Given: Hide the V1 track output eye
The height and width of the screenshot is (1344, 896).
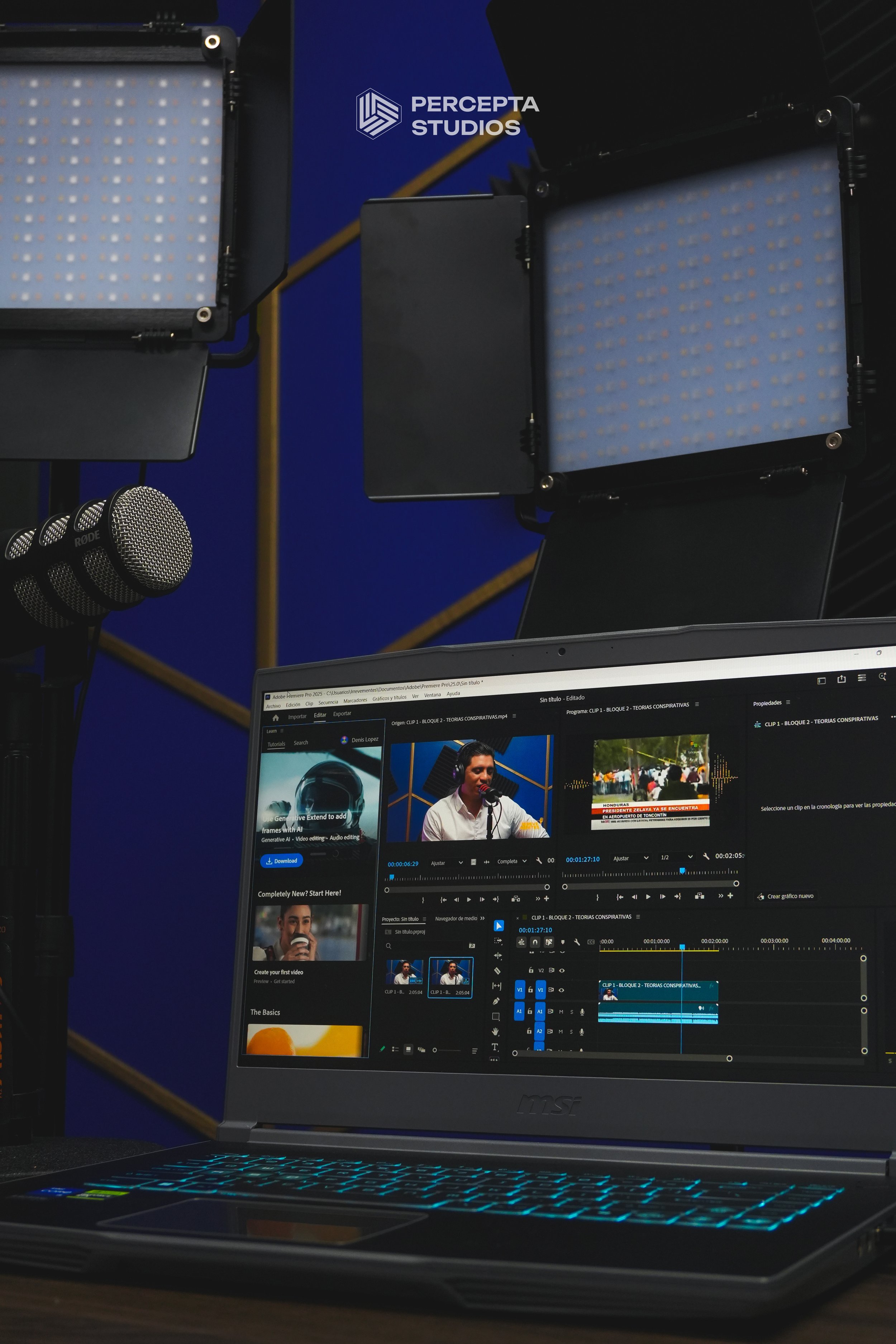Looking at the screenshot, I should [561, 990].
